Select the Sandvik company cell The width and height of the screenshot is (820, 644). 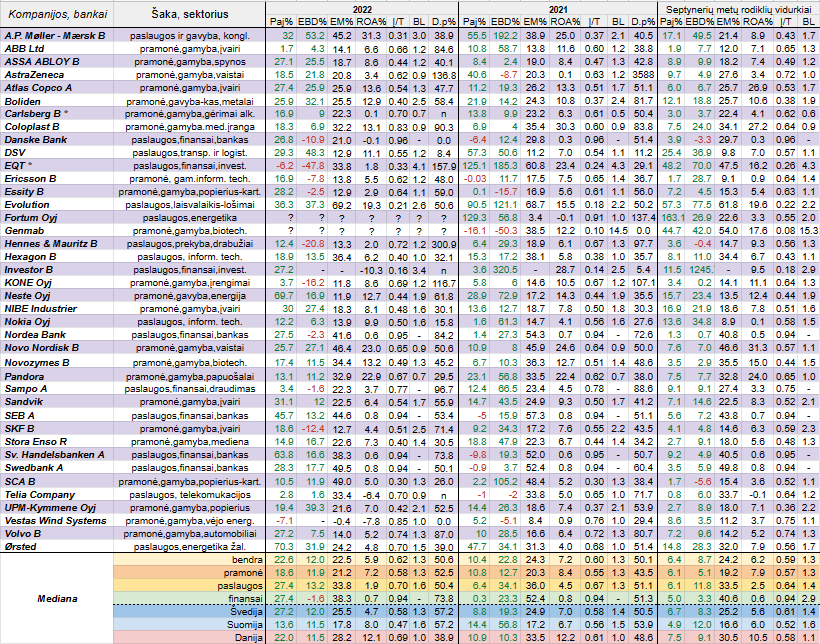point(57,402)
